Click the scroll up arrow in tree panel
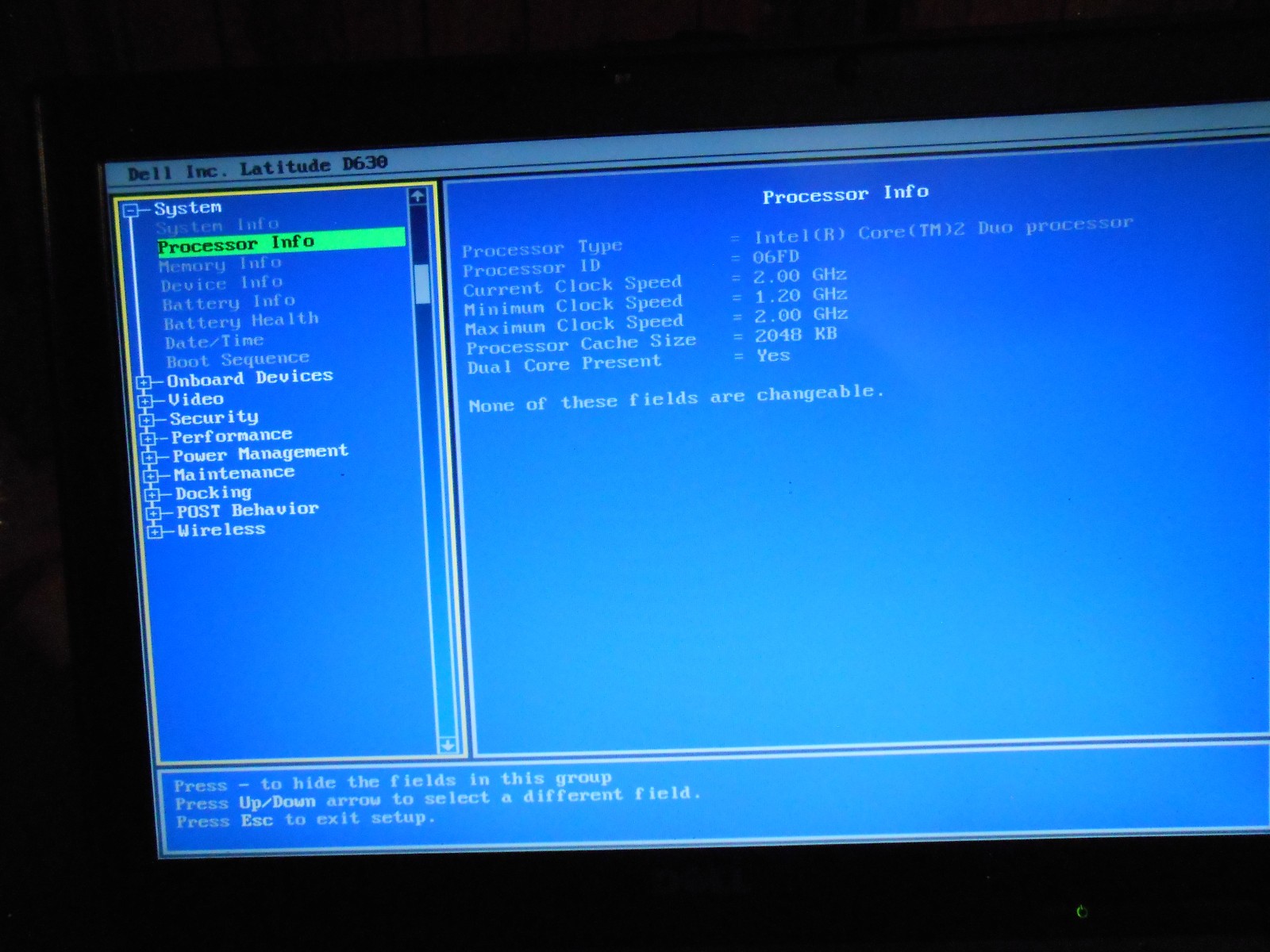 click(418, 196)
